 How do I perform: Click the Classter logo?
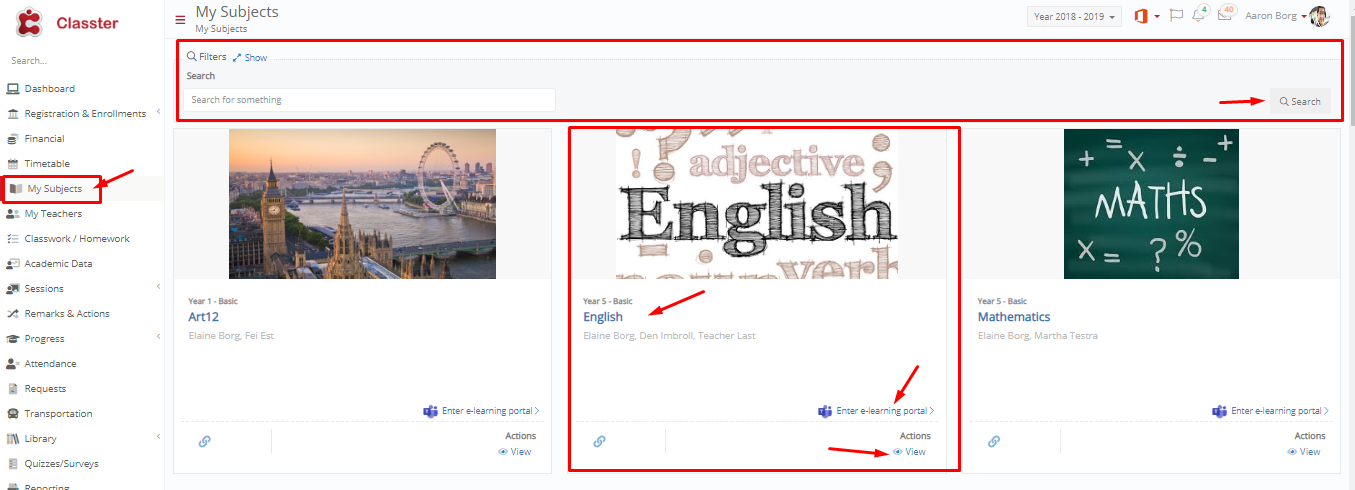pyautogui.click(x=67, y=22)
